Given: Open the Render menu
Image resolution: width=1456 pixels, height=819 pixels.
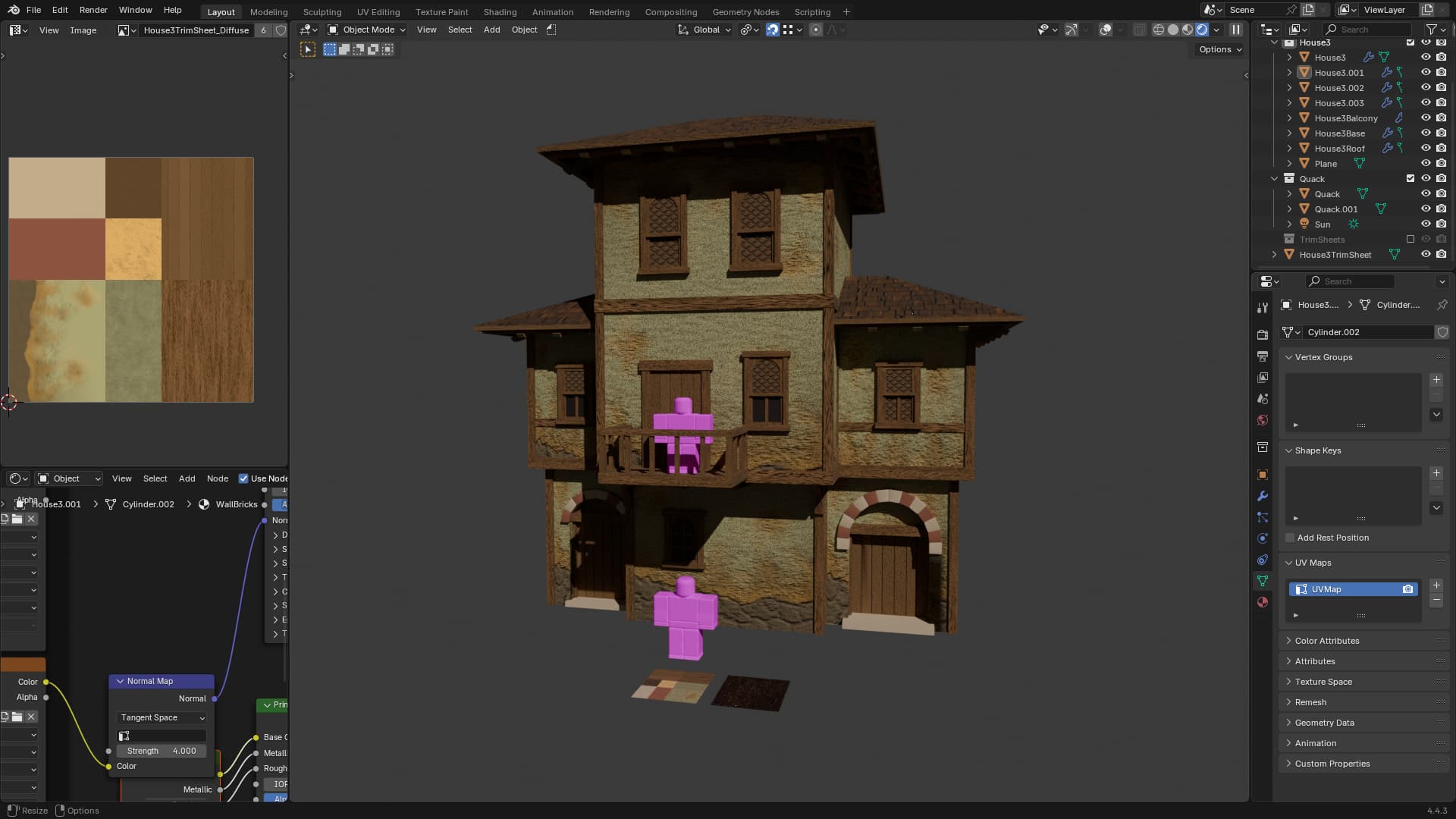Looking at the screenshot, I should (93, 10).
